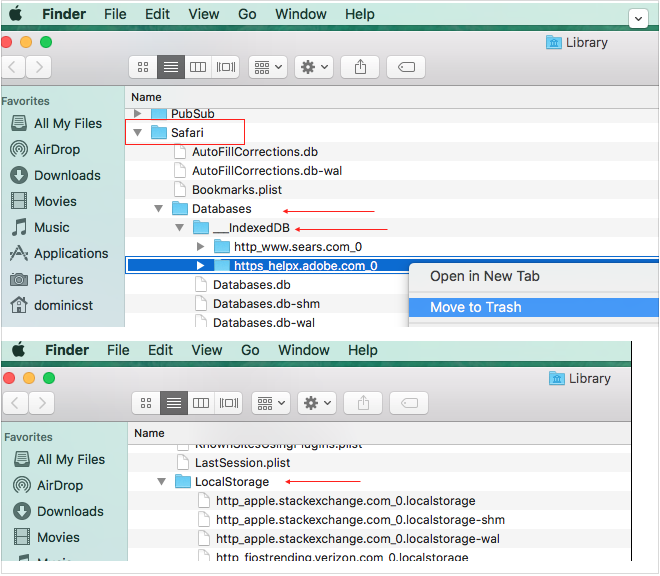Image resolution: width=660 pixels, height=576 pixels.
Task: Expand the http_www.sears.com_0 folder
Action: click(201, 247)
